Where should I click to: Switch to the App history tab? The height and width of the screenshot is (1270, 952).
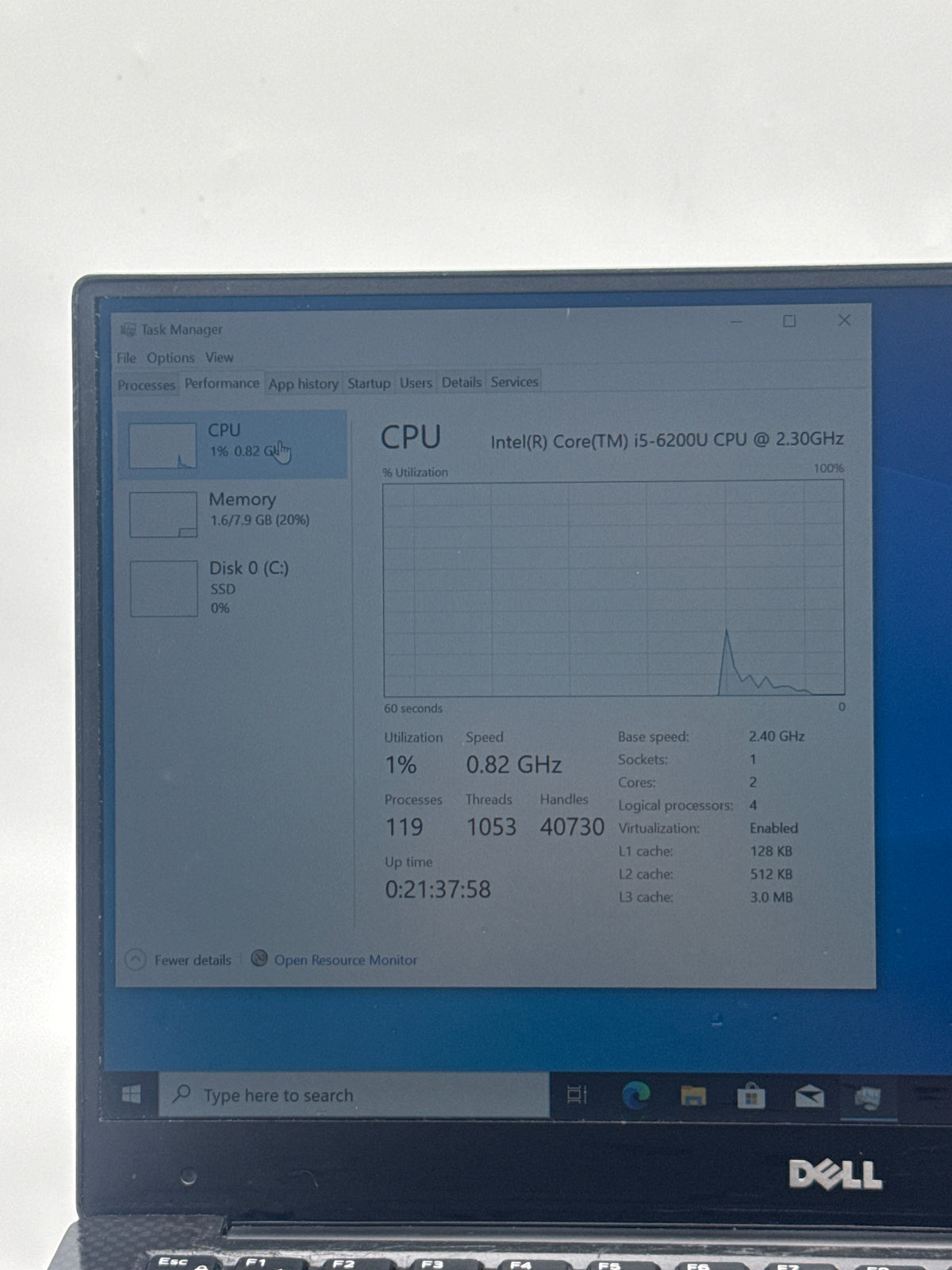point(303,384)
